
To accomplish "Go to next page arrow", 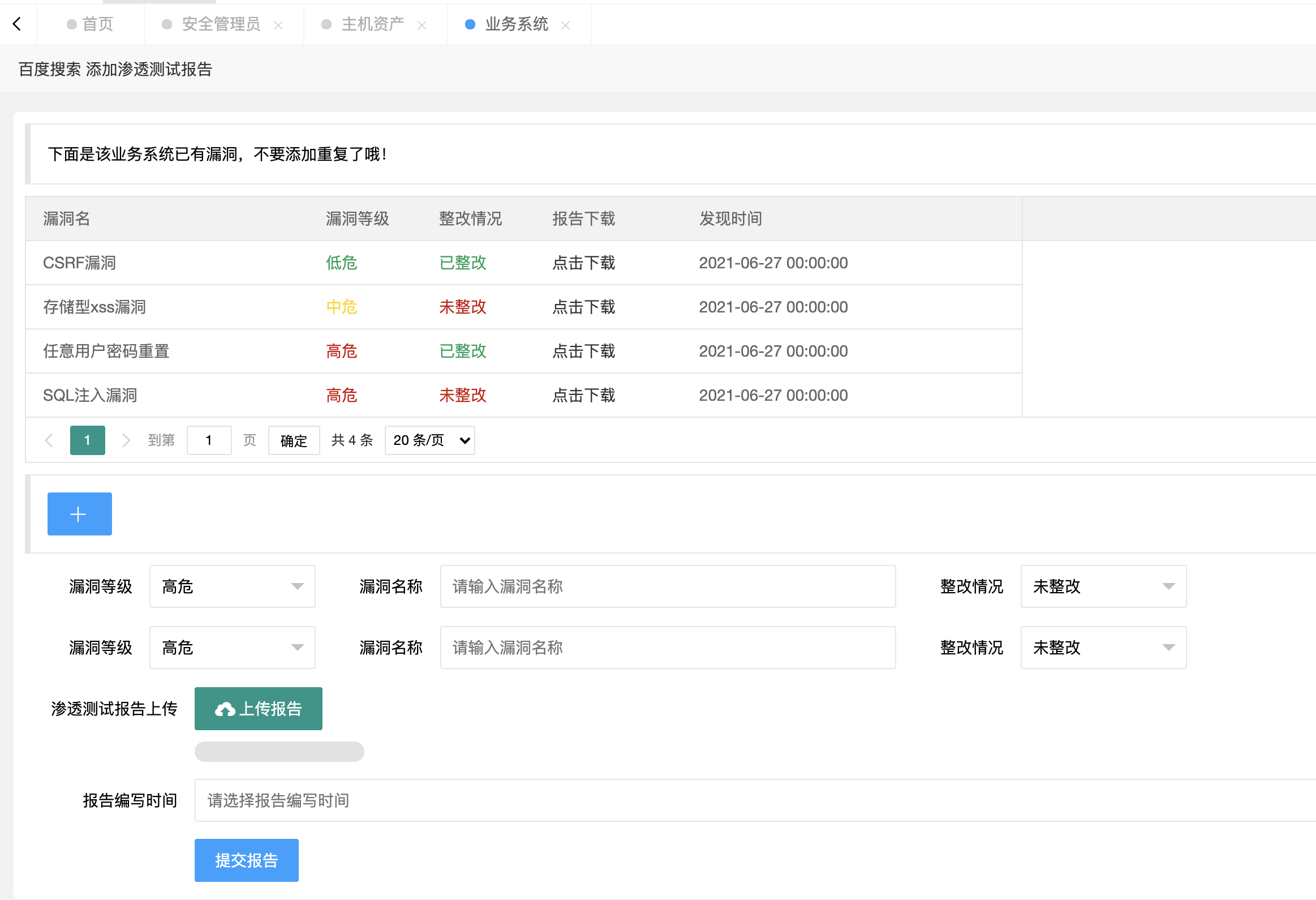I will (126, 440).
